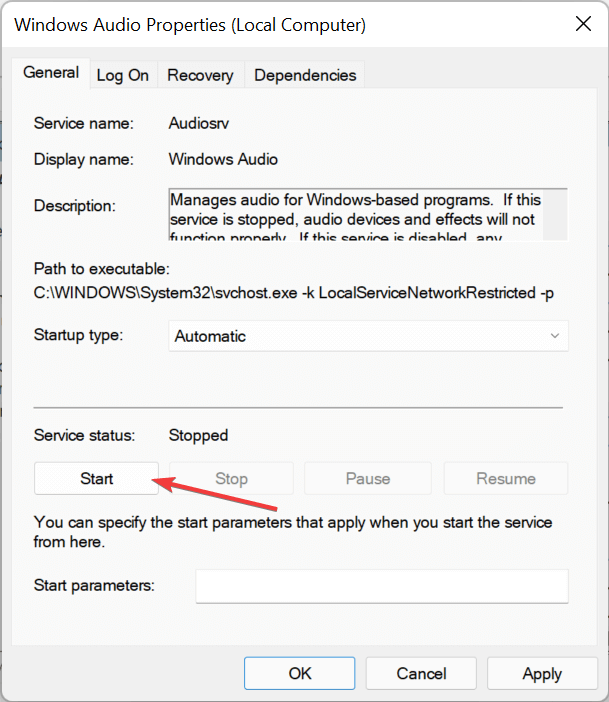The width and height of the screenshot is (609, 702).
Task: Click the disabled Pause button
Action: 367,478
